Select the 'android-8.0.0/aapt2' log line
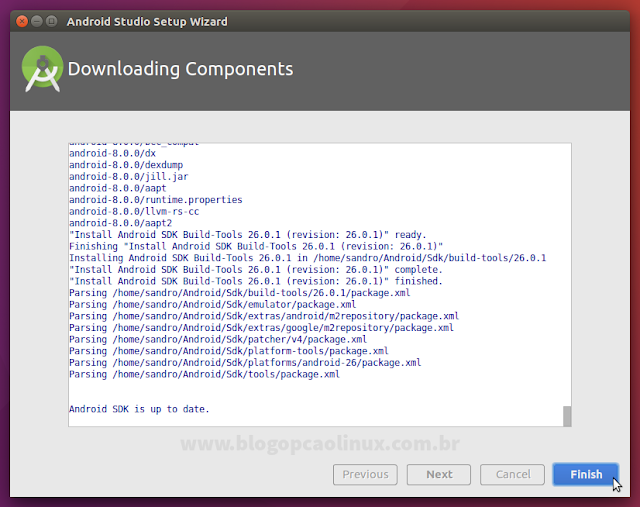This screenshot has width=640, height=507. (x=120, y=223)
